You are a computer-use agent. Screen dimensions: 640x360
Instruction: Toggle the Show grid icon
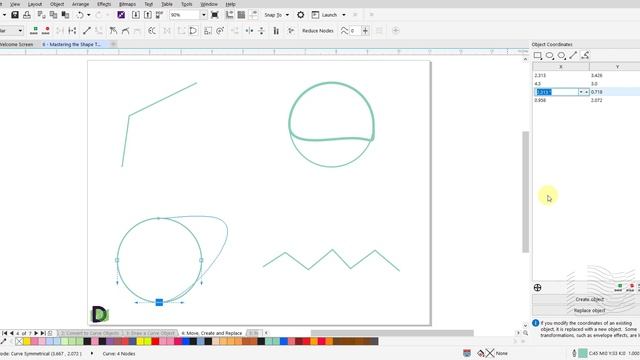coord(241,15)
